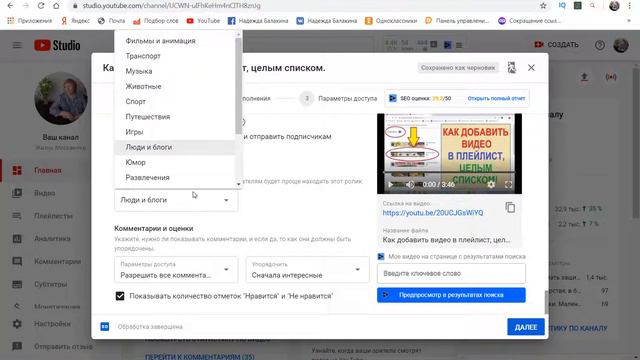
Task: Open video preview settings gear
Action: pyautogui.click(x=491, y=185)
